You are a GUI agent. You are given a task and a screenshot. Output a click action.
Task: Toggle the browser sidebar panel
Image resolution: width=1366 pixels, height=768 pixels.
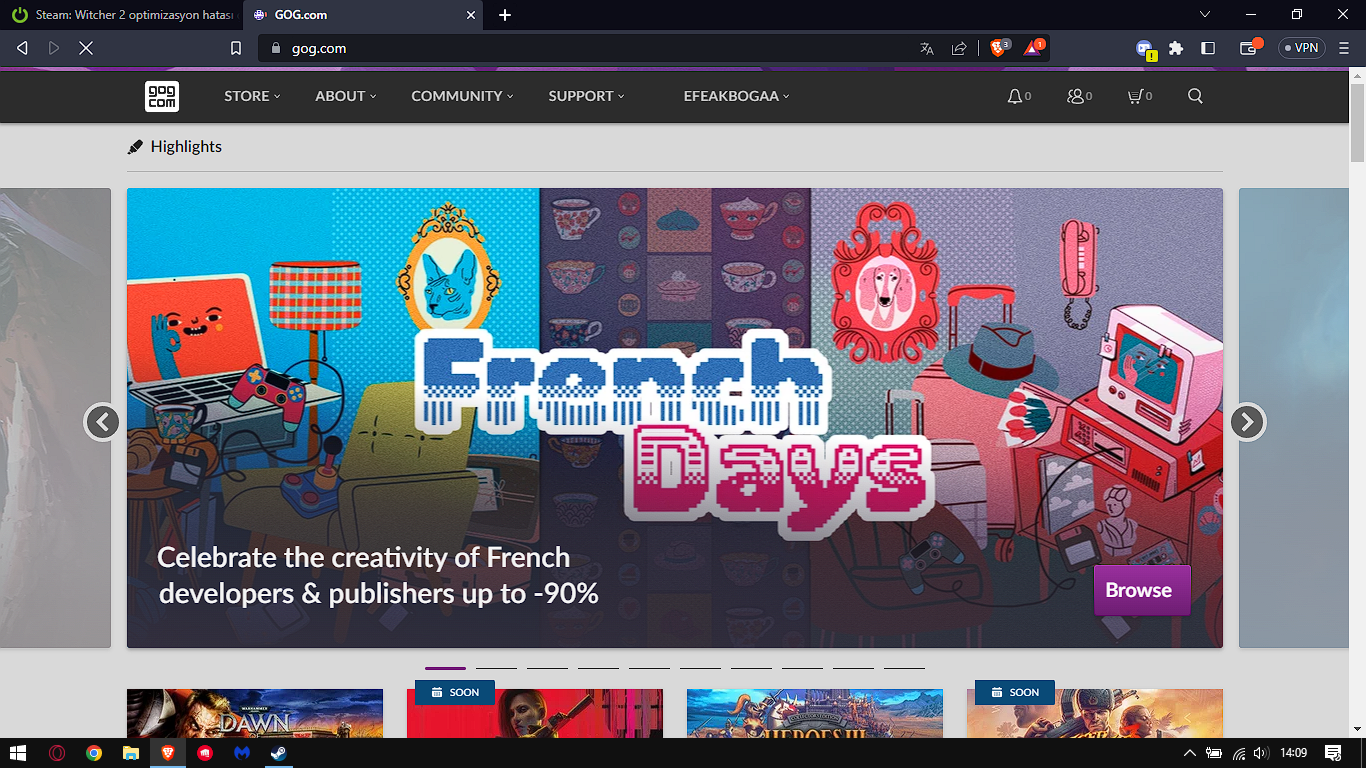(1208, 48)
